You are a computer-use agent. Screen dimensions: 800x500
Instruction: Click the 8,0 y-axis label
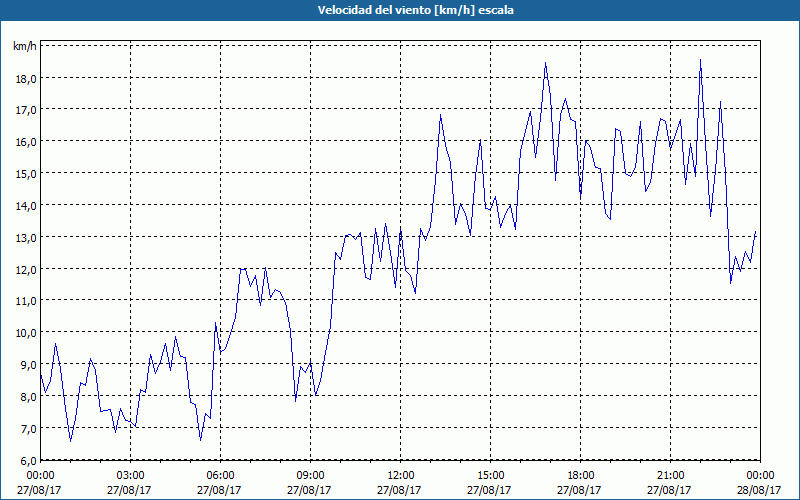pyautogui.click(x=29, y=396)
